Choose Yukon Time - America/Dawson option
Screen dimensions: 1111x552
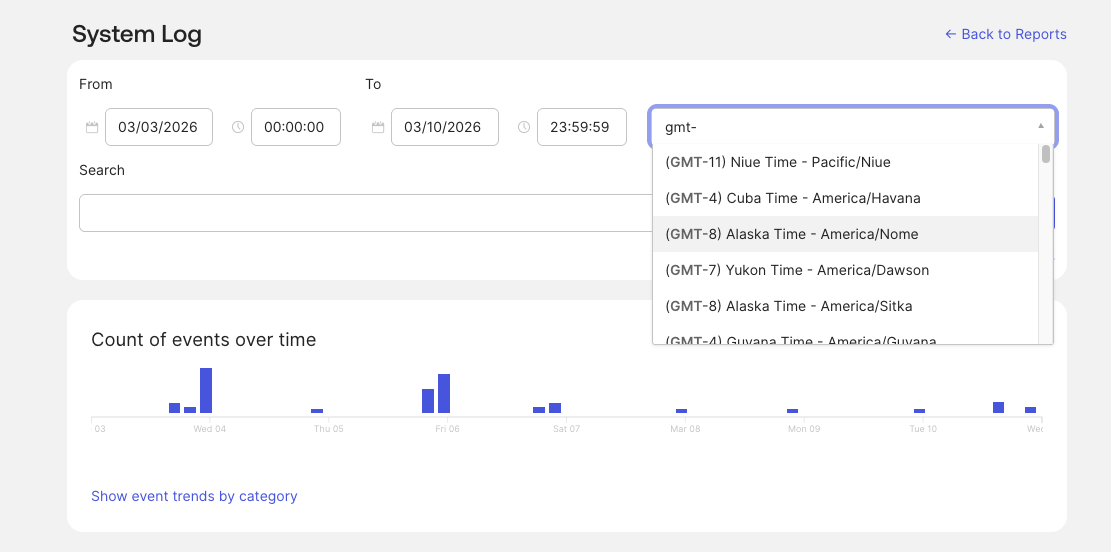pyautogui.click(x=845, y=270)
